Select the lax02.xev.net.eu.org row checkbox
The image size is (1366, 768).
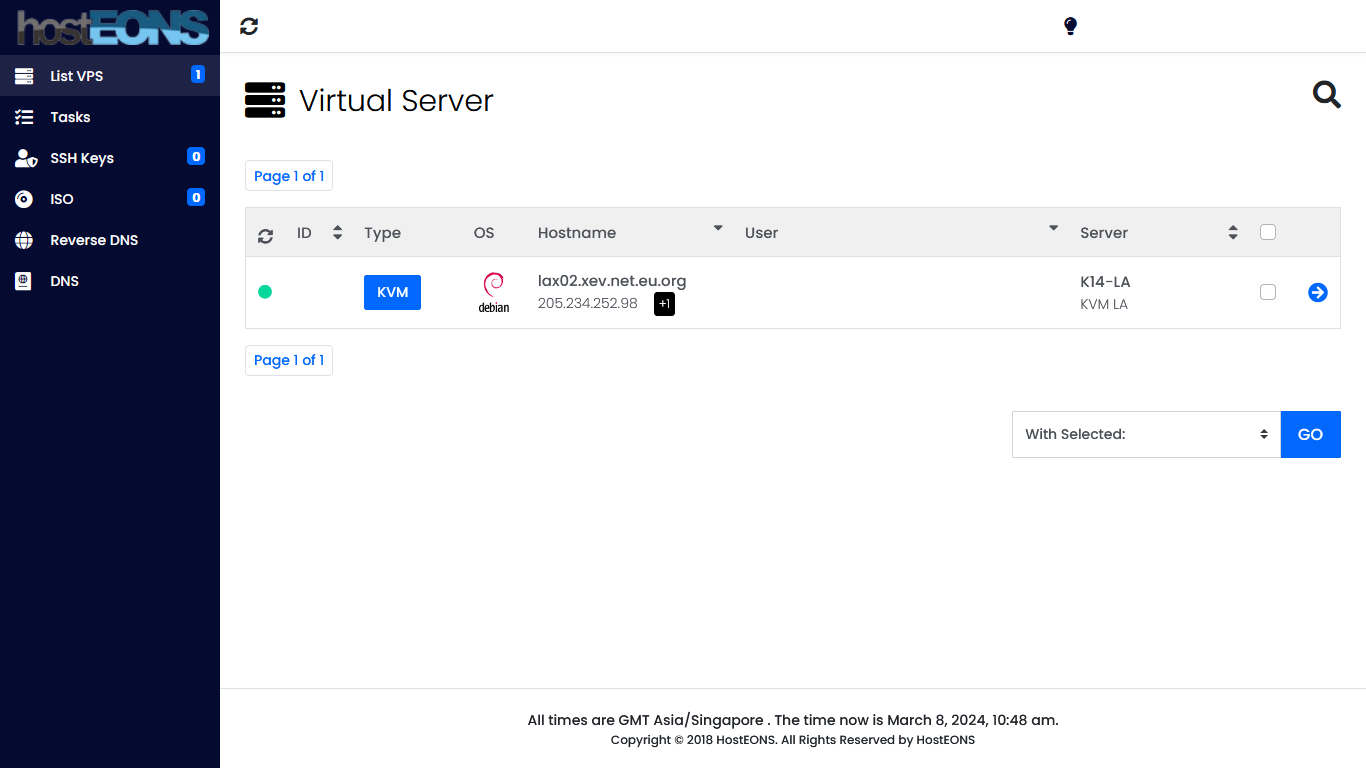click(1268, 292)
